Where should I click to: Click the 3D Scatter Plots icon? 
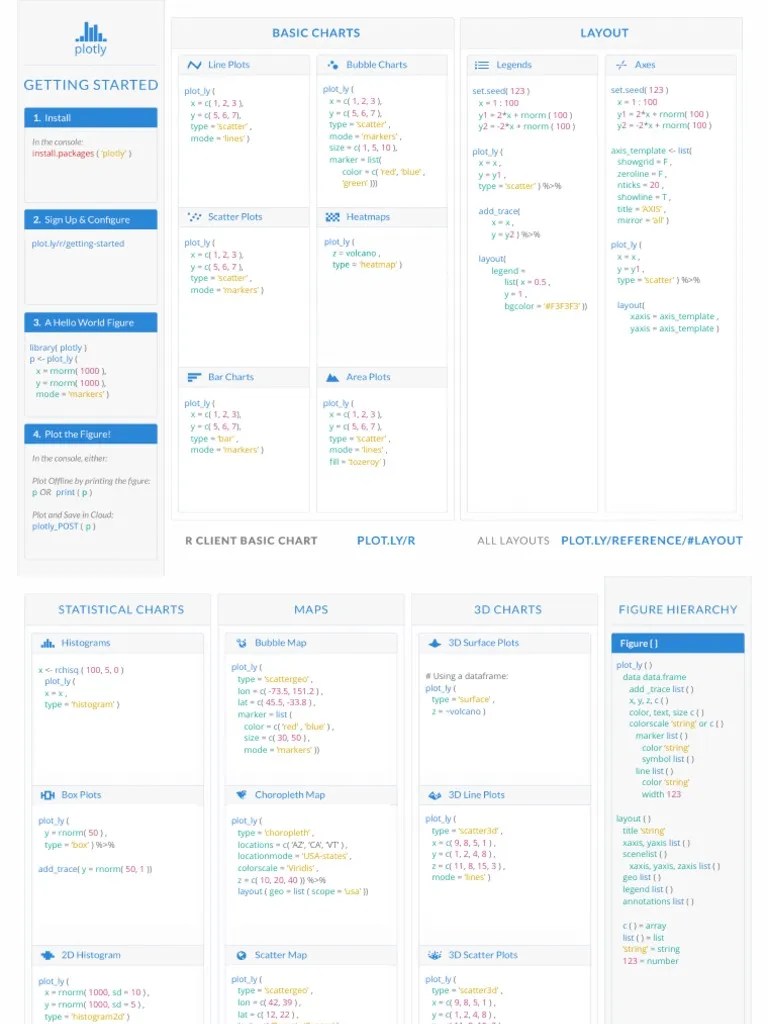click(x=435, y=955)
